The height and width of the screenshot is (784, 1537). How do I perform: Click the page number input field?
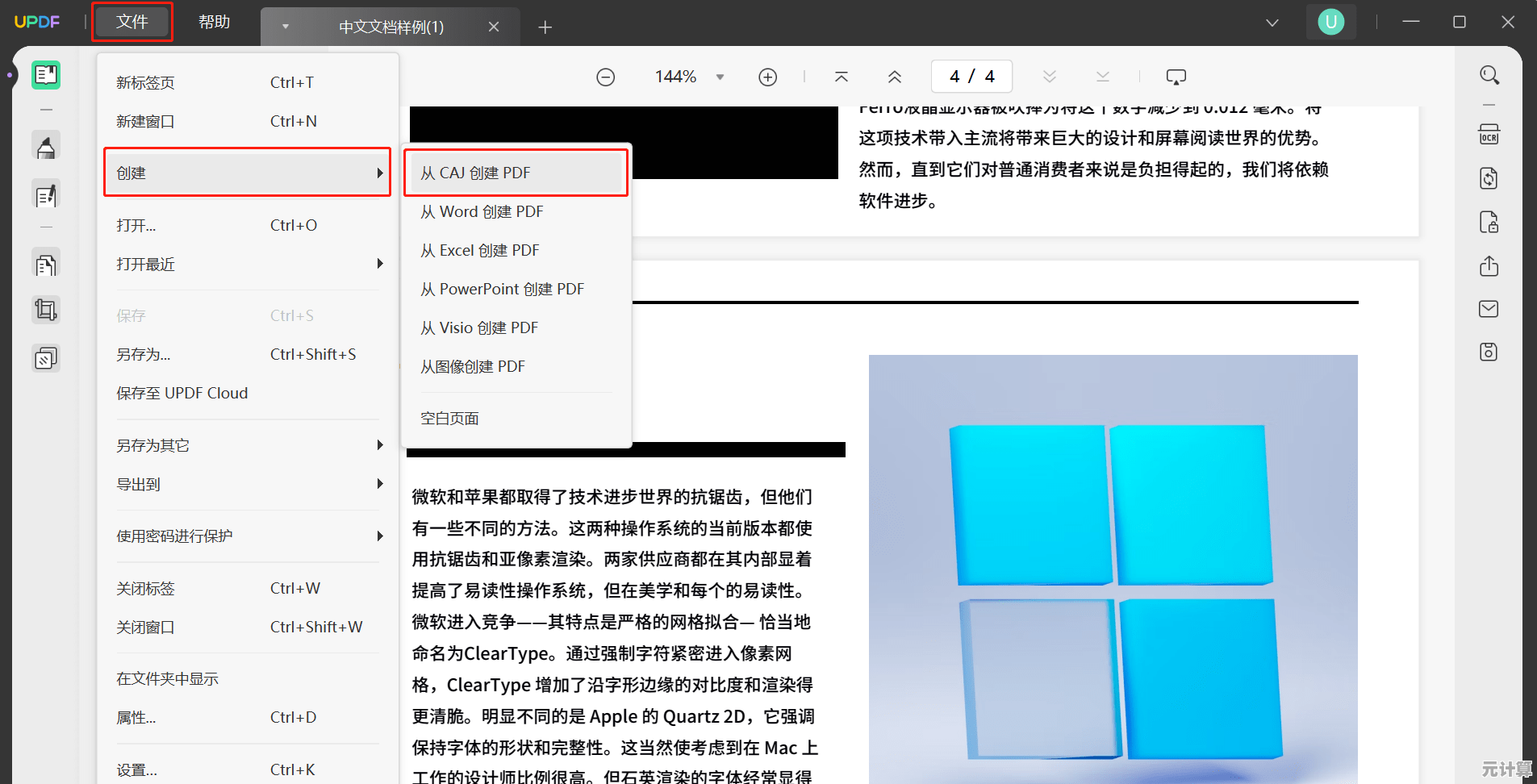971,76
